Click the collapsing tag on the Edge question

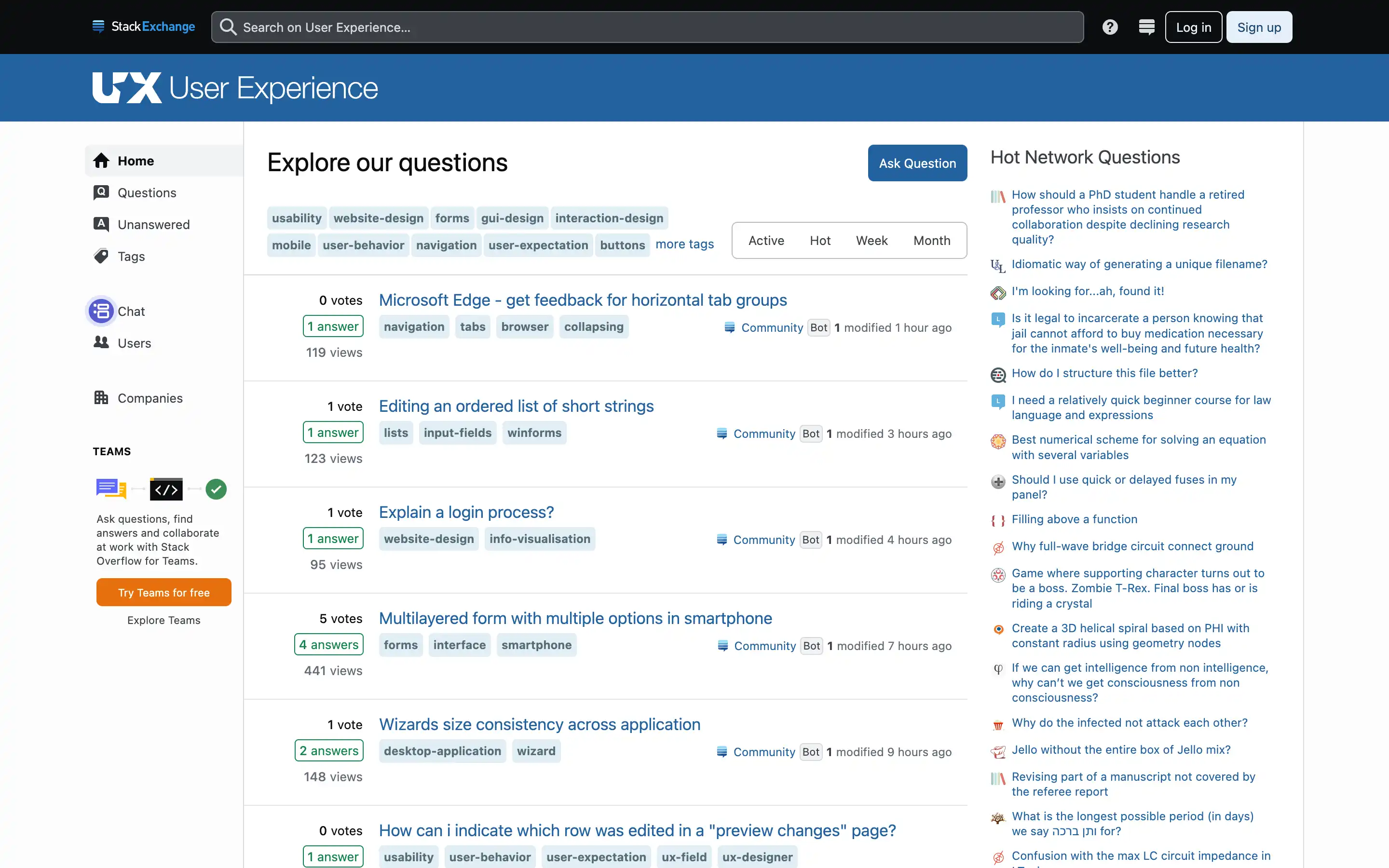click(x=594, y=326)
